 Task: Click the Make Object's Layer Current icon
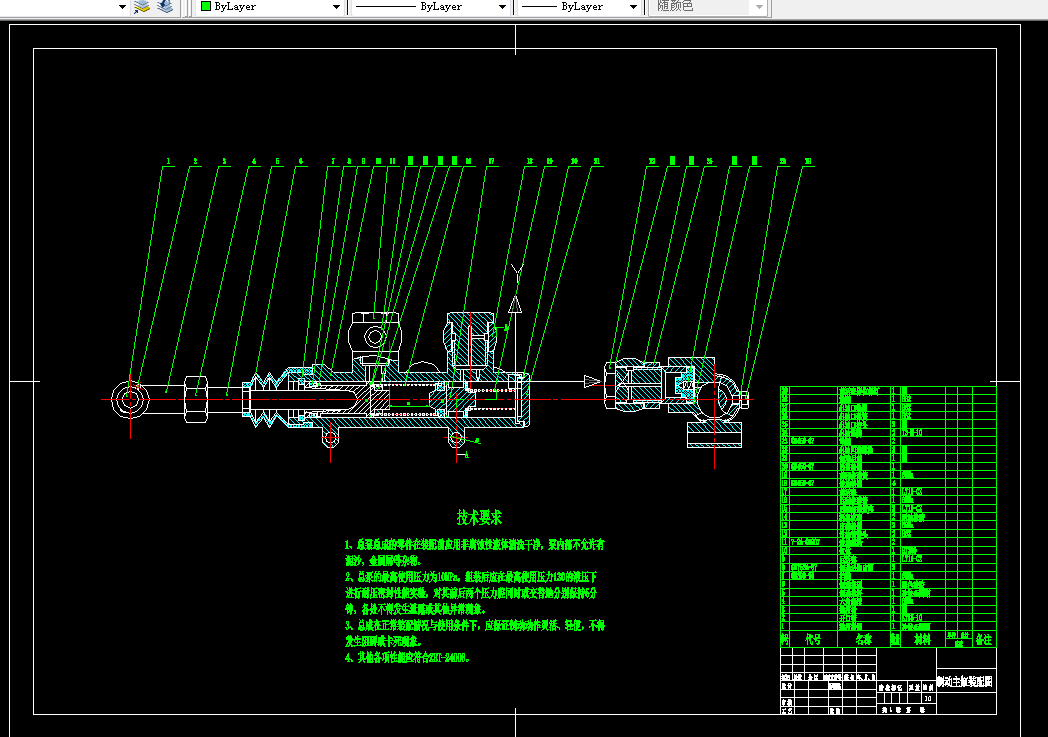pos(142,7)
